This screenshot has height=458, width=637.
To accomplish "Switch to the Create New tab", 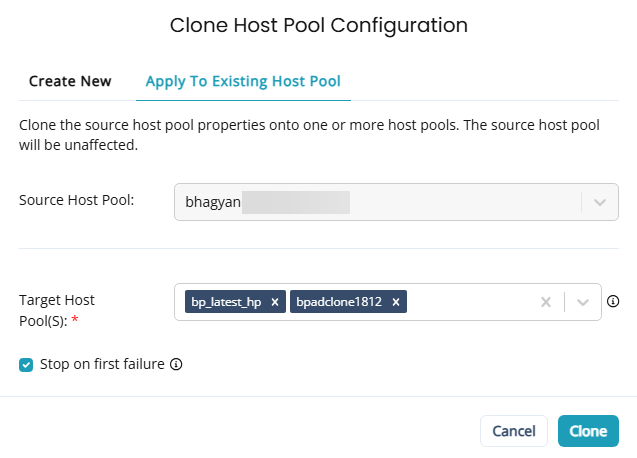I will coord(70,81).
